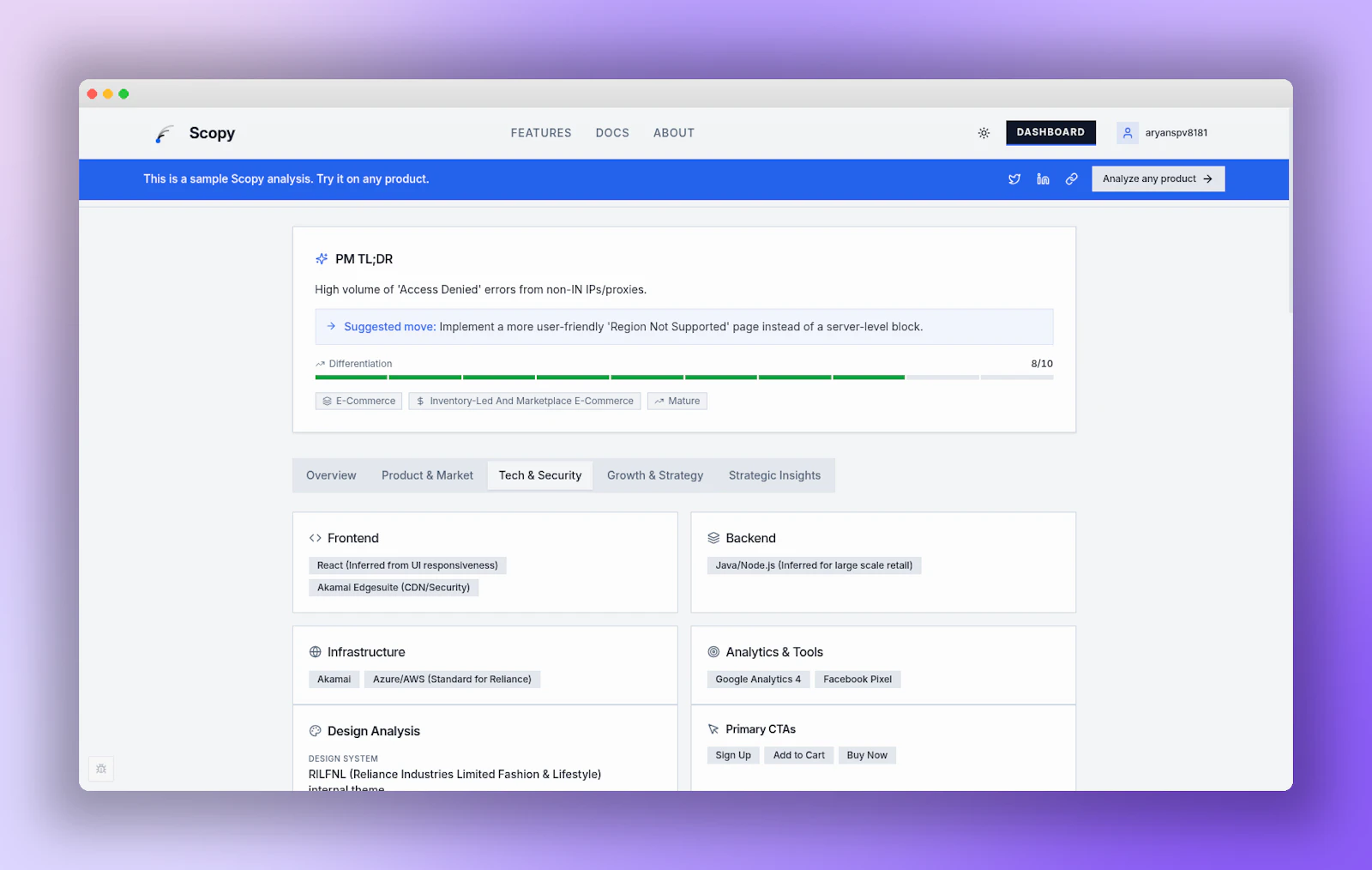Click the Buy Now CTA chip
This screenshot has height=870, width=1372.
point(867,756)
